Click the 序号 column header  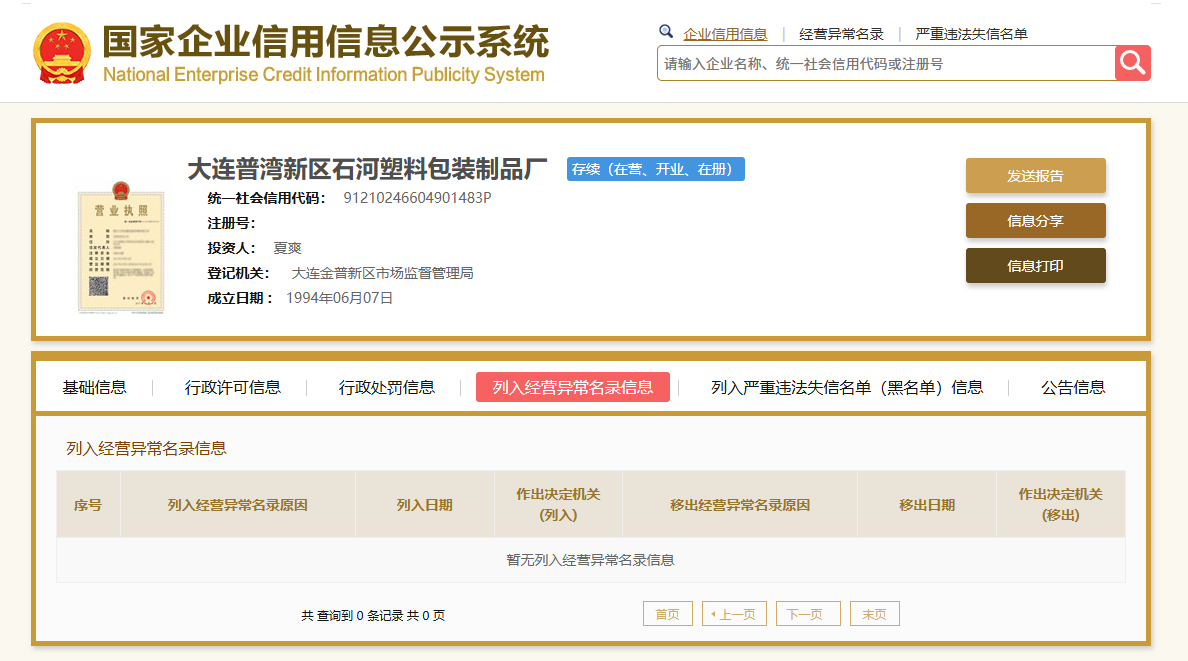[88, 505]
